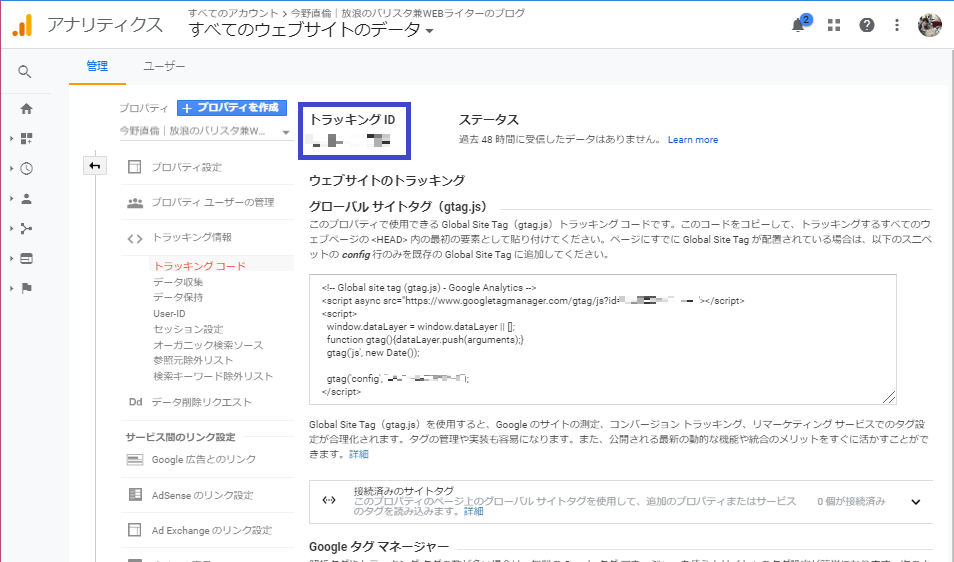The width and height of the screenshot is (954, 562).
Task: Click 詳細 link in 接続済みのサイトタグ box
Action: click(473, 511)
